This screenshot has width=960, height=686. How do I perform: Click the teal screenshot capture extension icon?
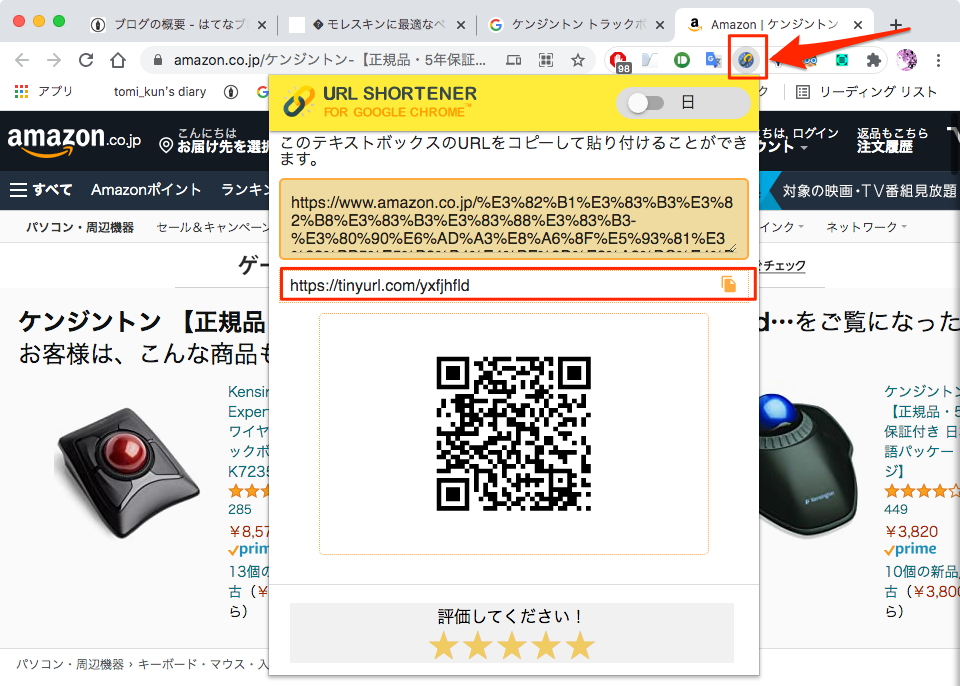click(x=842, y=59)
